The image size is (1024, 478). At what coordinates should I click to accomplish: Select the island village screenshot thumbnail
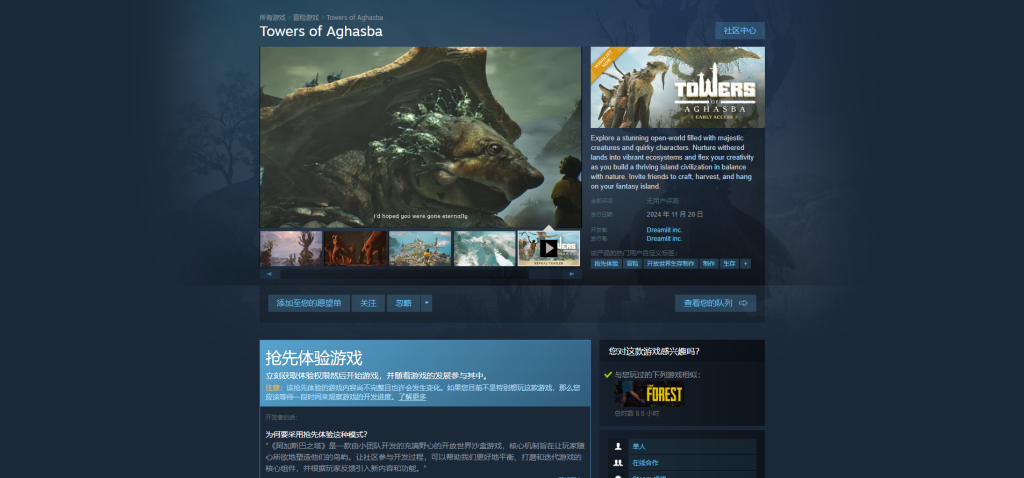(420, 248)
